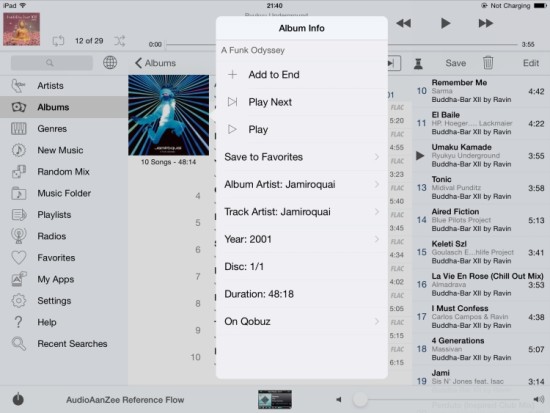This screenshot has width=550, height=413.
Task: Click the volume up speaker icon
Action: [x=539, y=399]
